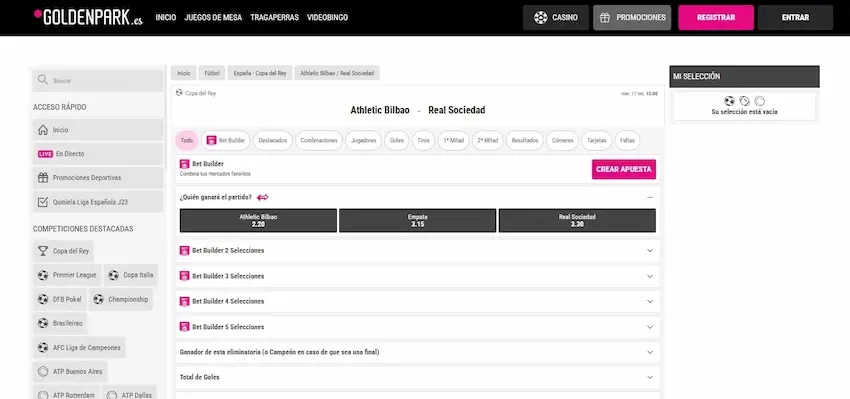
Task: Click the soccer ball icon for AFC Liga de Campeones
Action: point(43,347)
